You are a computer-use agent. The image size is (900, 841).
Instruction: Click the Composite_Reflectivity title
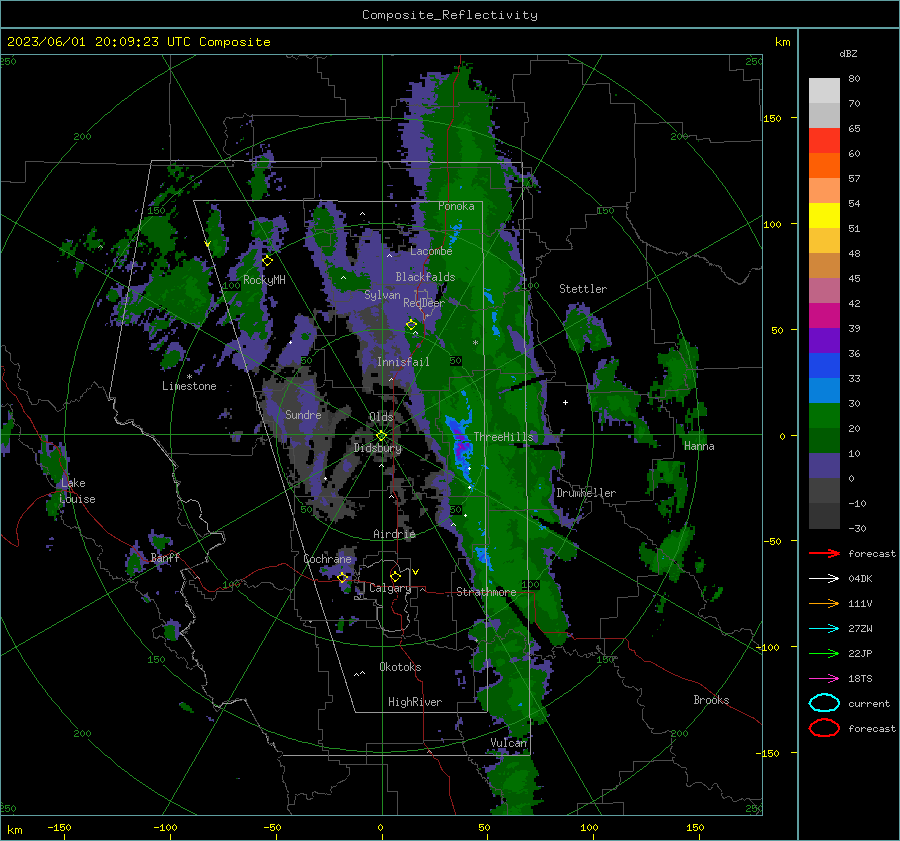coord(449,15)
